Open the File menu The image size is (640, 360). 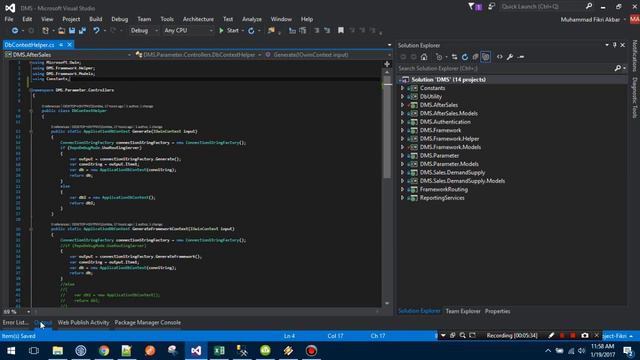[9, 19]
